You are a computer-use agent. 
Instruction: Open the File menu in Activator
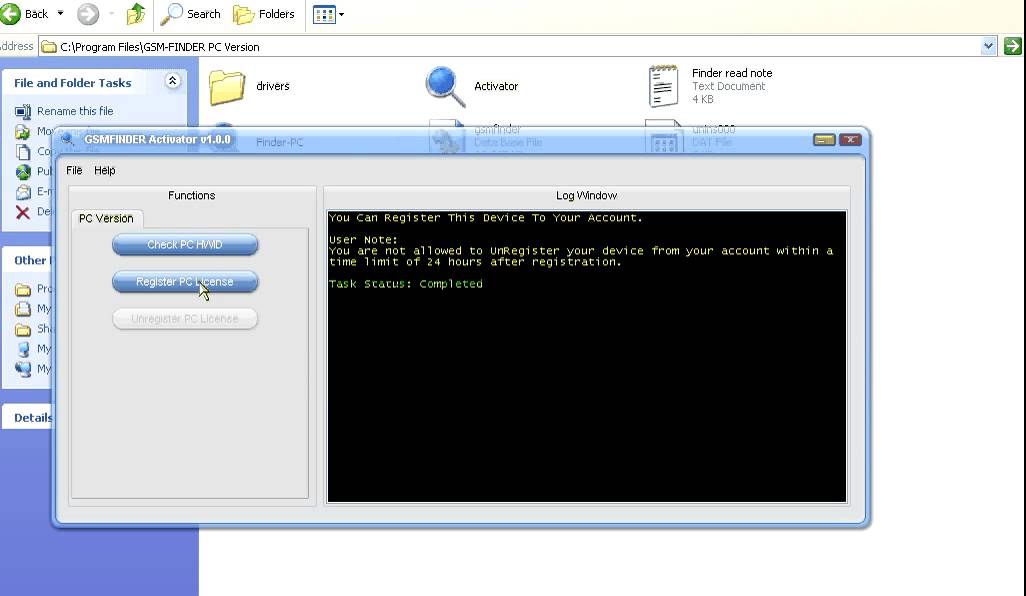click(74, 170)
